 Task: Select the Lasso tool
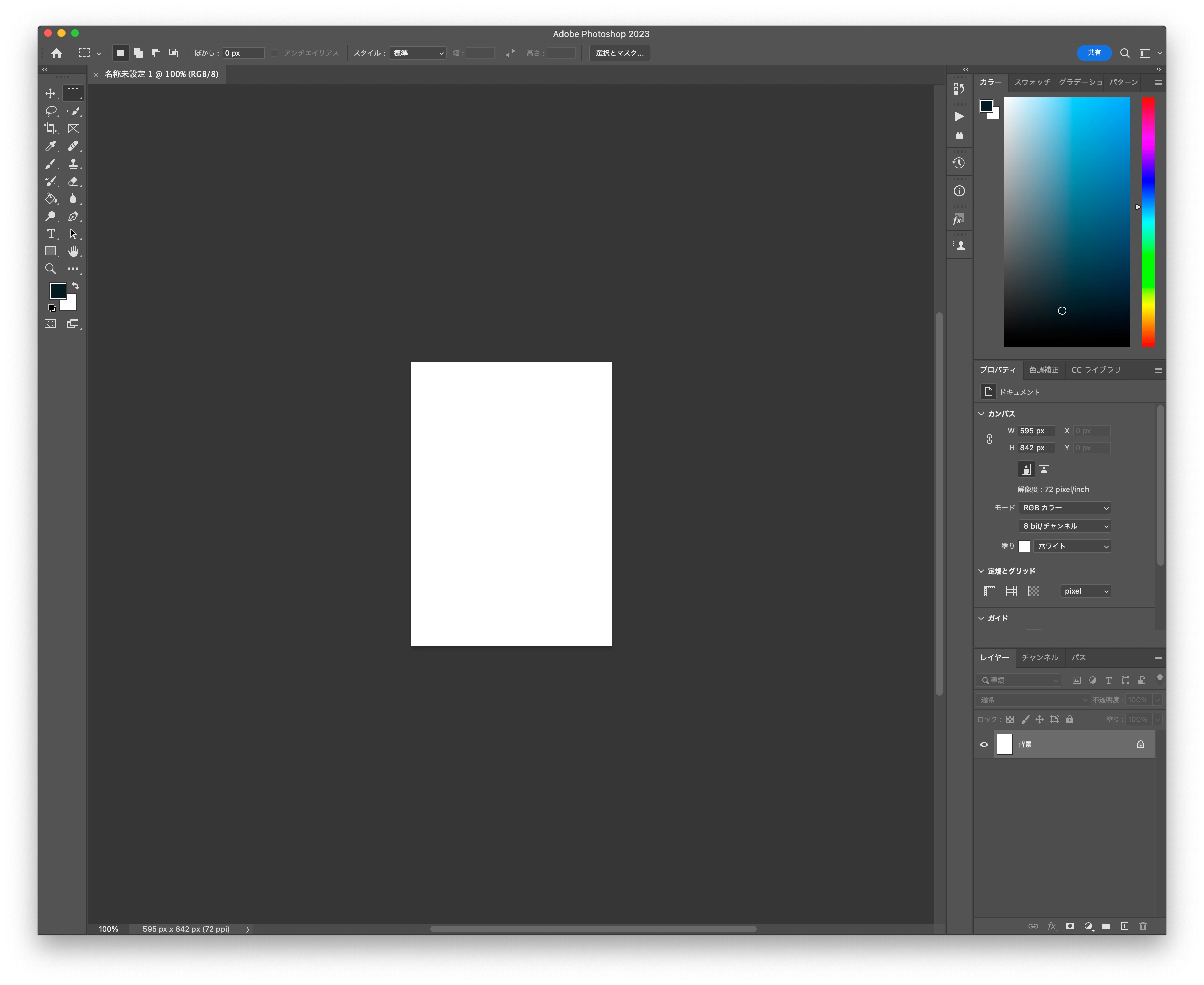click(x=51, y=111)
